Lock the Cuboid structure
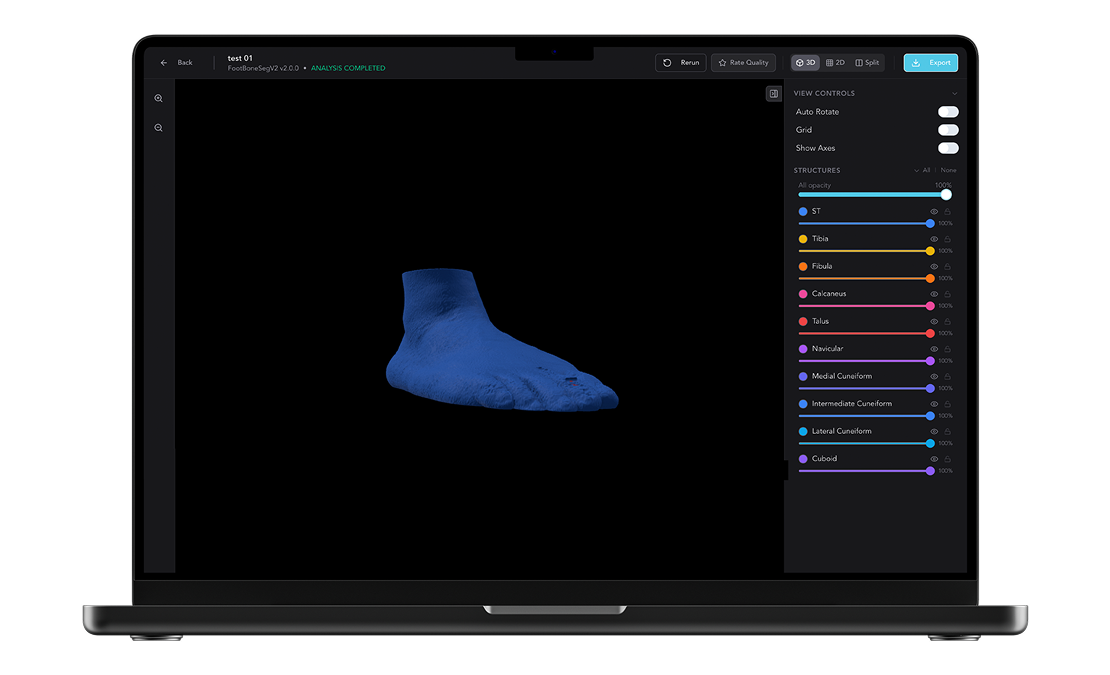 point(947,459)
